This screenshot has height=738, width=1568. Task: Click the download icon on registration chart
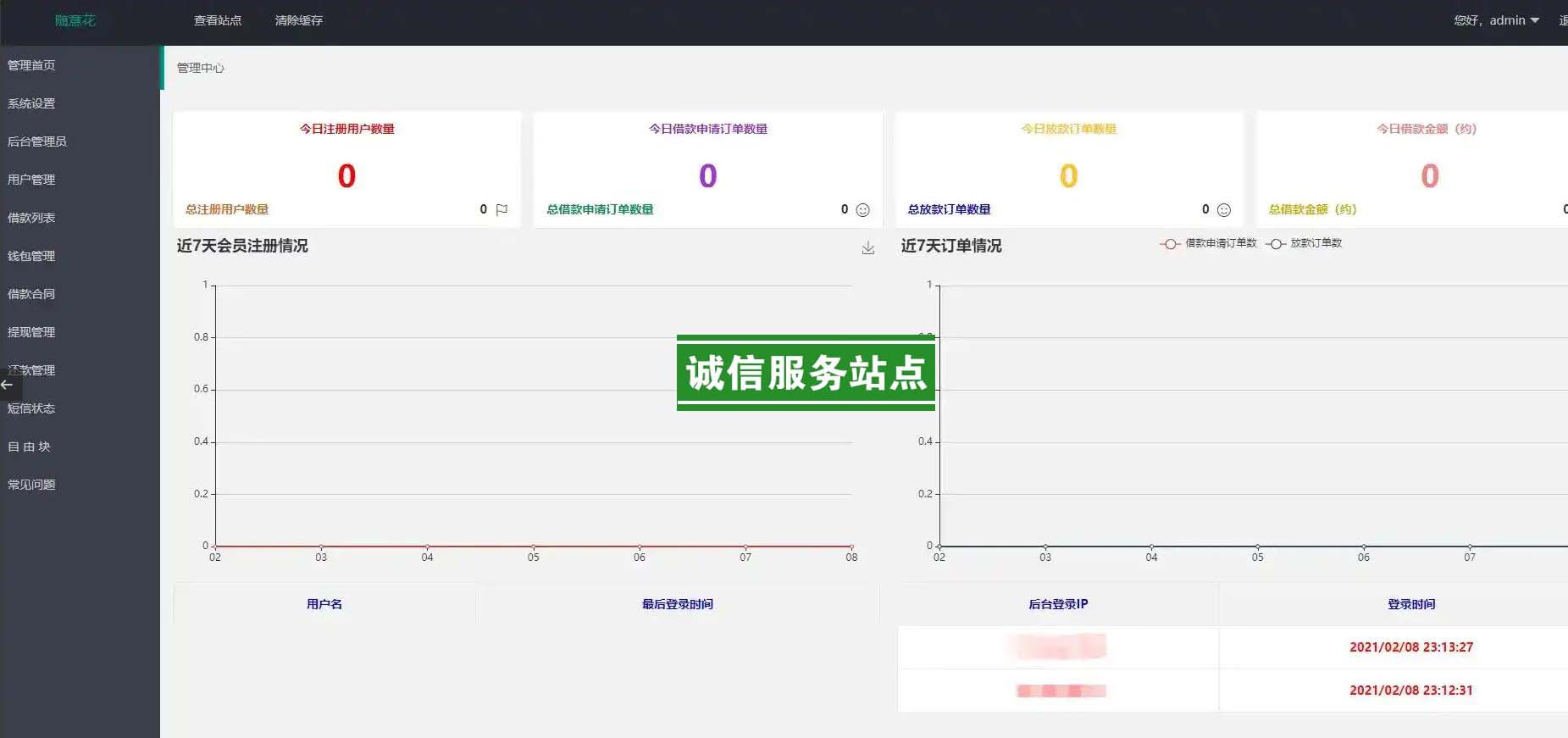point(867,248)
